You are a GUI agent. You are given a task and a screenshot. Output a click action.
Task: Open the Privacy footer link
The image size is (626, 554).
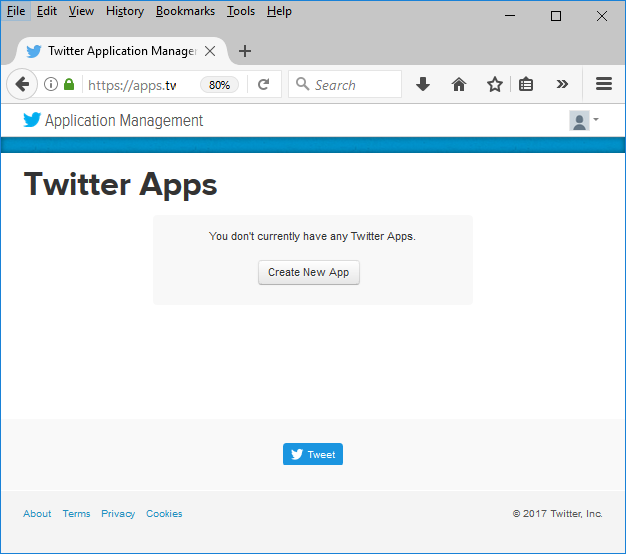pos(118,514)
